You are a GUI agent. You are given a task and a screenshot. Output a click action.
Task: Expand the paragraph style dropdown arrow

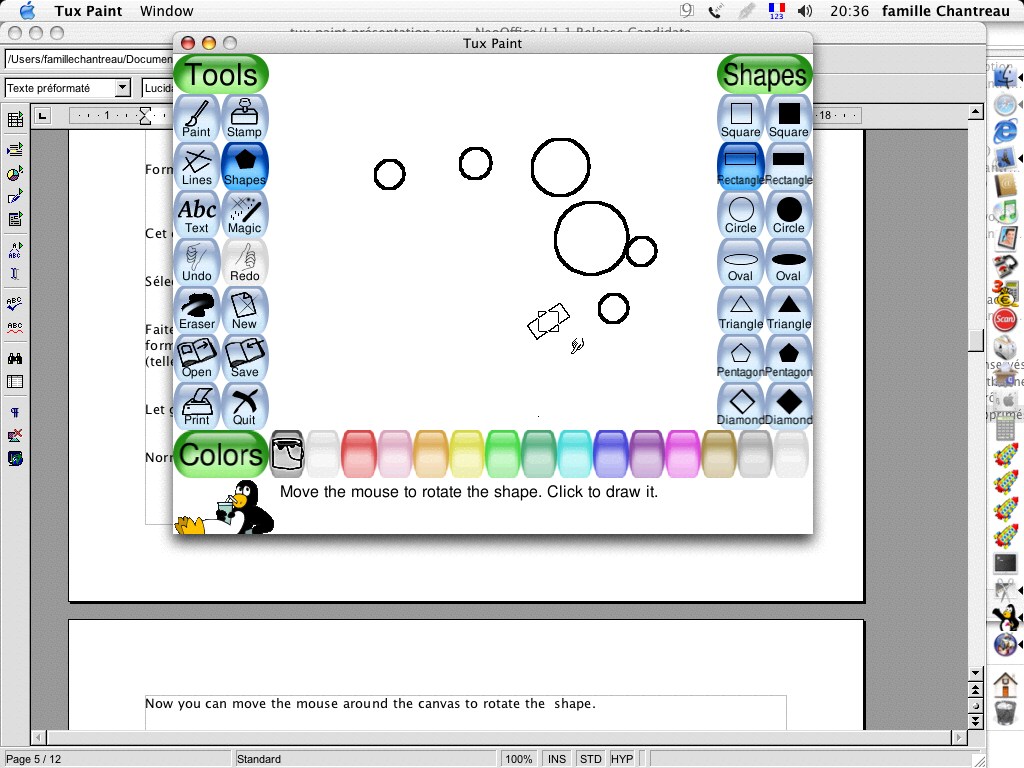click(x=122, y=88)
